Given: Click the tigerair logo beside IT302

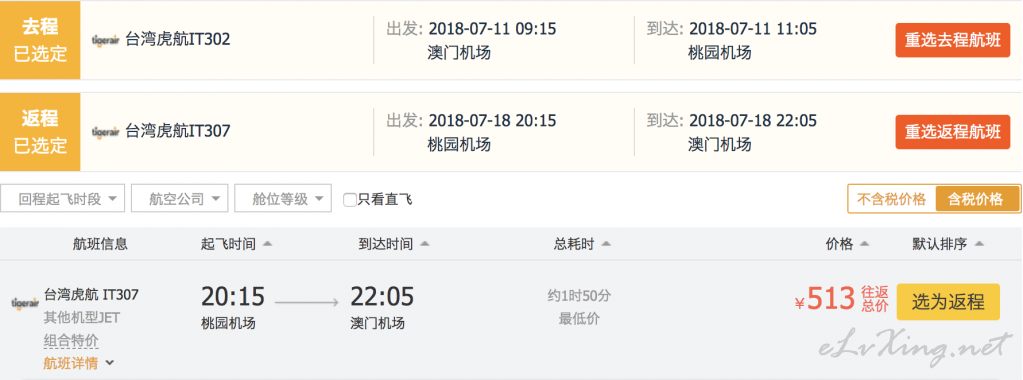Looking at the screenshot, I should (105, 40).
